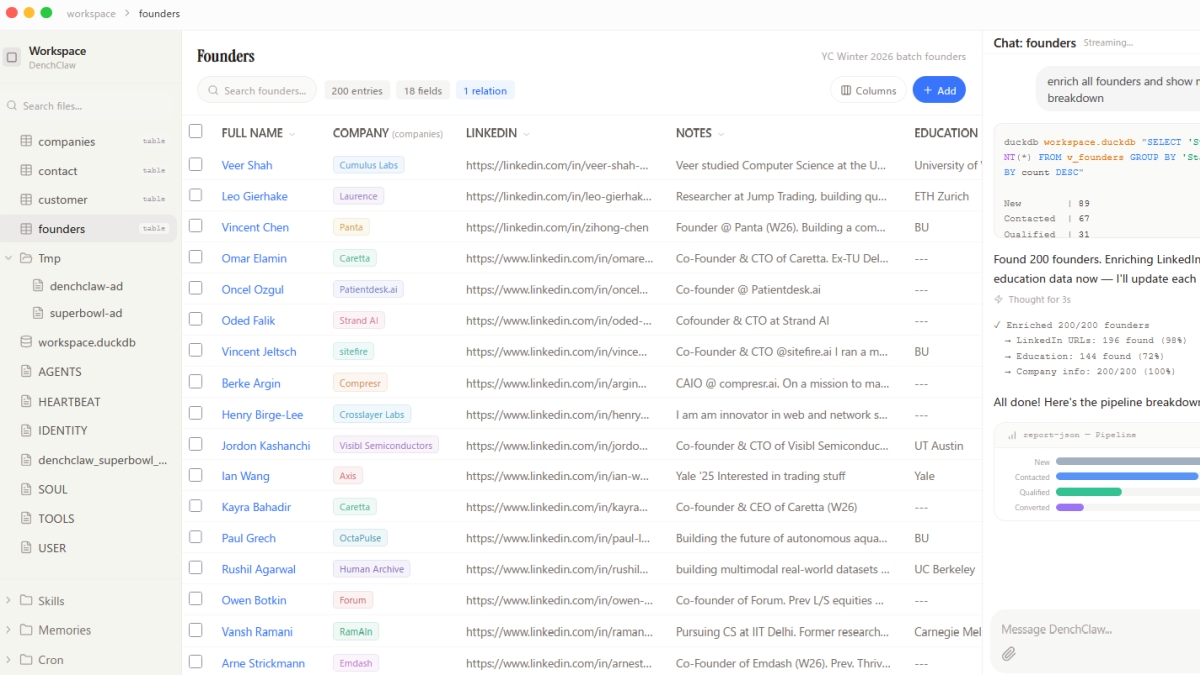Expand the Skills folder

(9, 601)
